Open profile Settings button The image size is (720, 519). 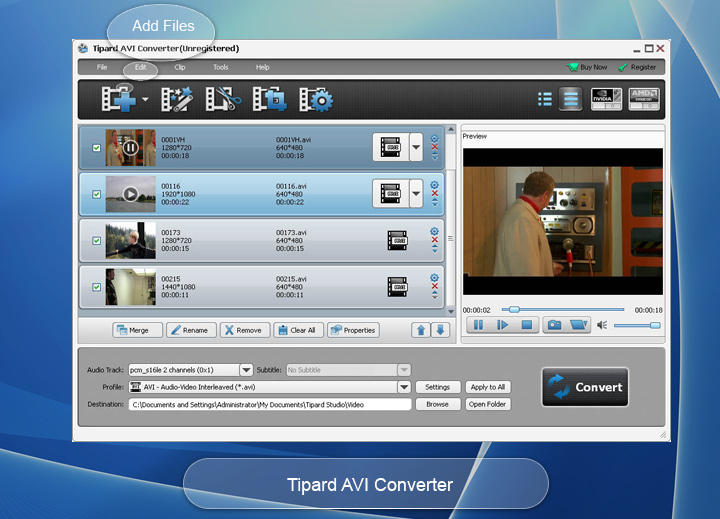438,387
